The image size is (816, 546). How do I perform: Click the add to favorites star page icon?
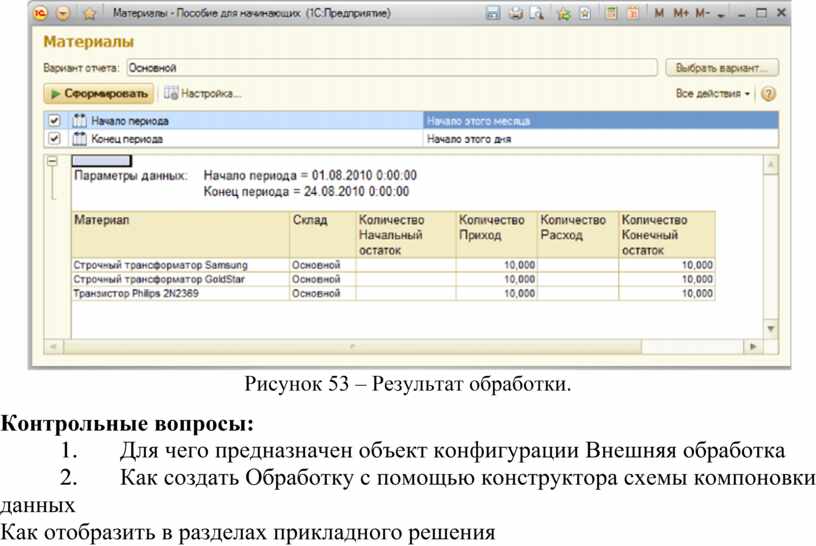(x=585, y=14)
